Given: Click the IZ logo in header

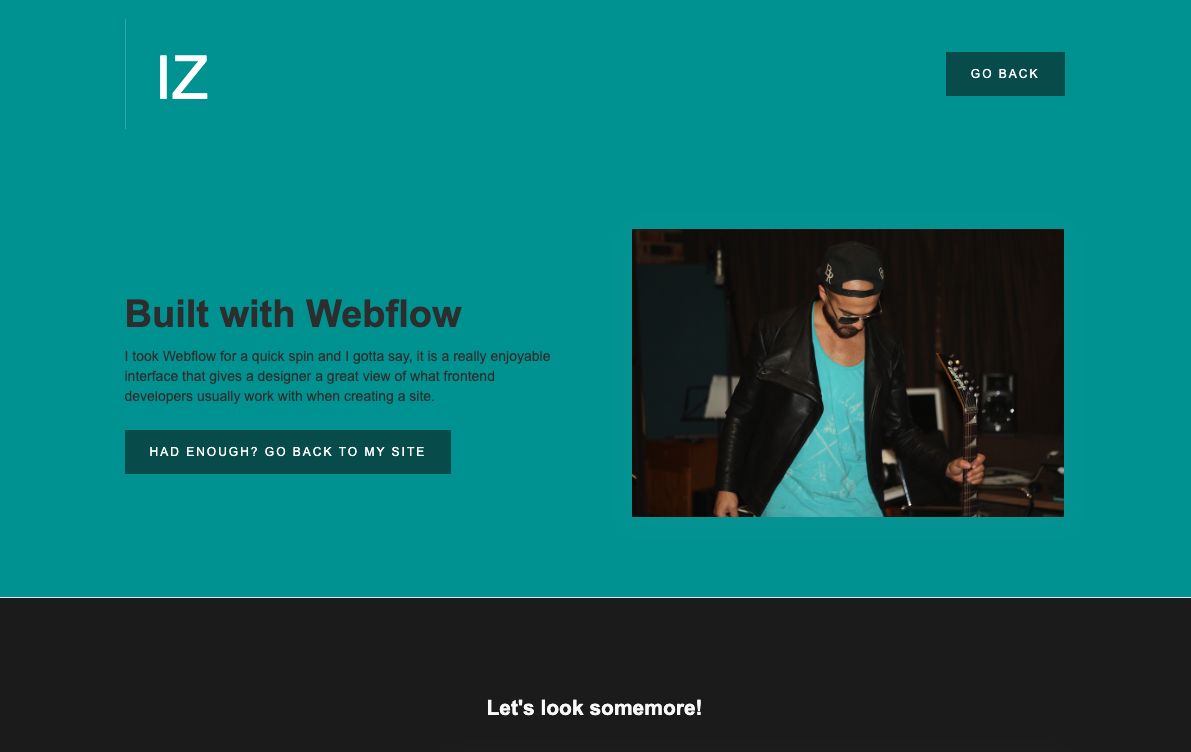Looking at the screenshot, I should (183, 77).
